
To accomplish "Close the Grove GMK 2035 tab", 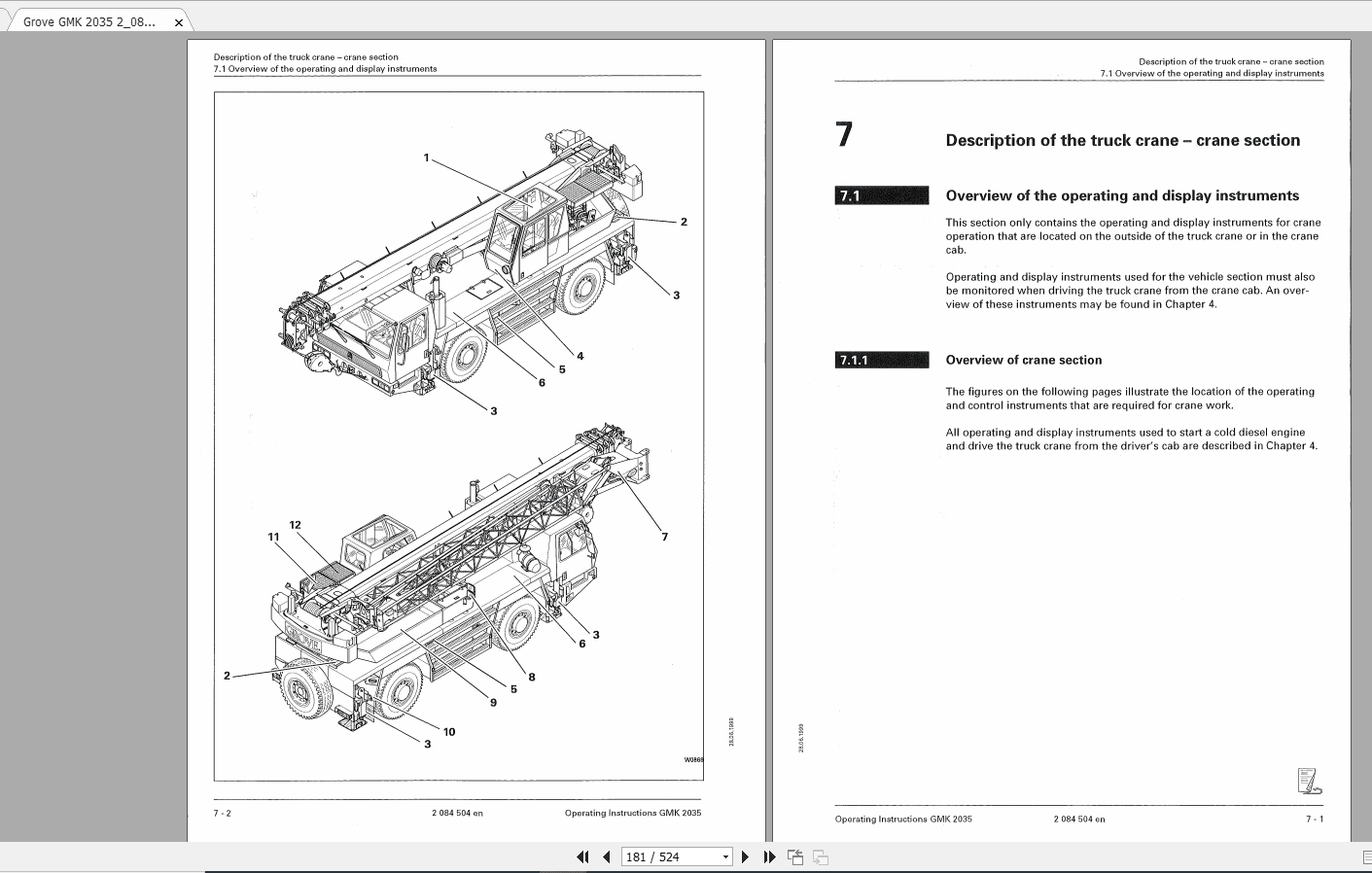I will pos(178,20).
